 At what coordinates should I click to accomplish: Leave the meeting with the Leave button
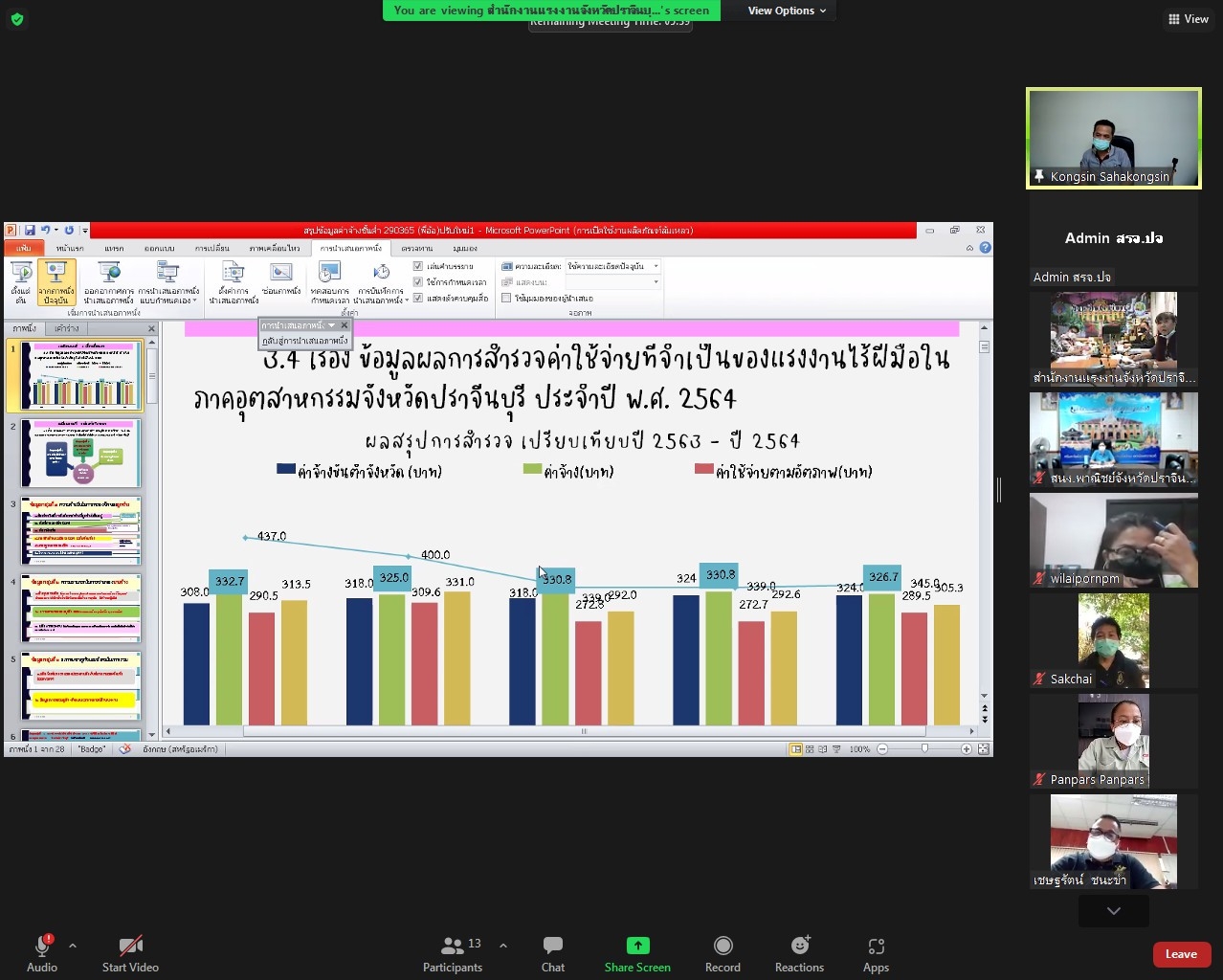pos(1181,954)
